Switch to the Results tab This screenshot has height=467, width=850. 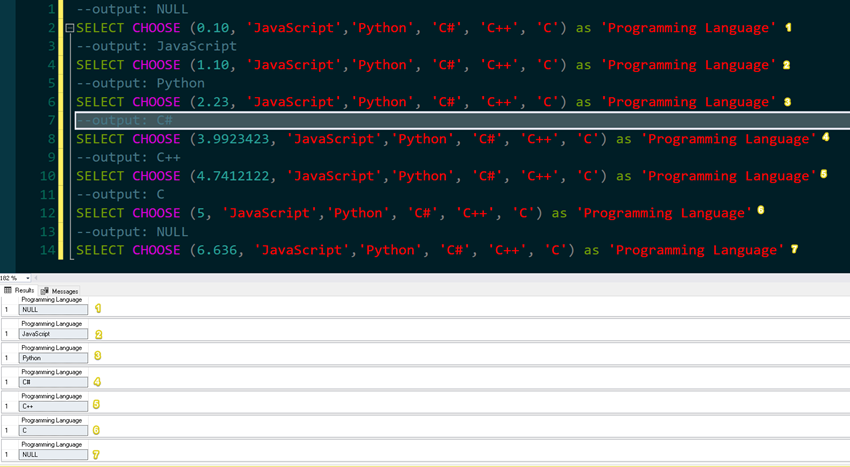click(x=19, y=290)
